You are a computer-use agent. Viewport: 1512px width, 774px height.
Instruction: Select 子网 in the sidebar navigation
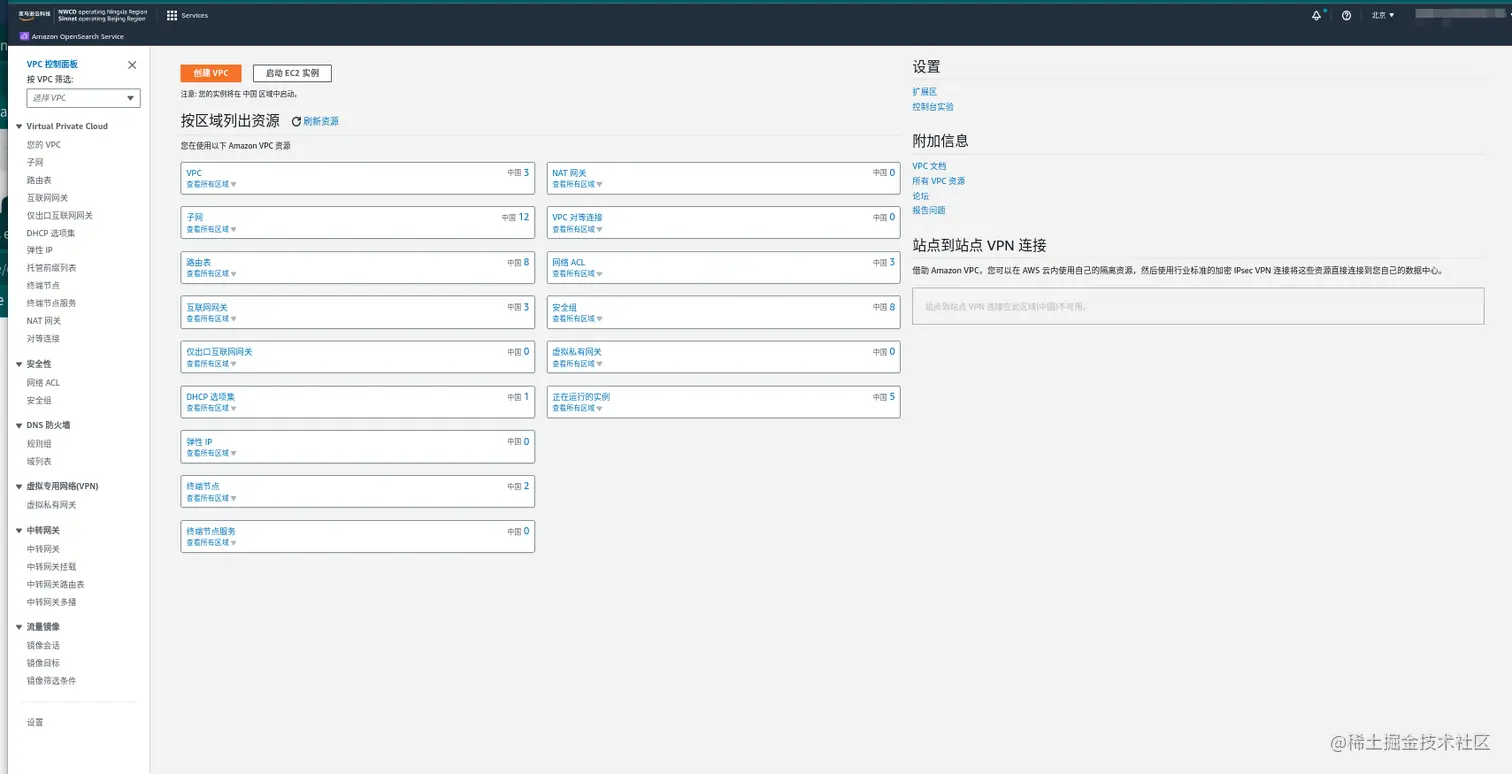point(35,162)
